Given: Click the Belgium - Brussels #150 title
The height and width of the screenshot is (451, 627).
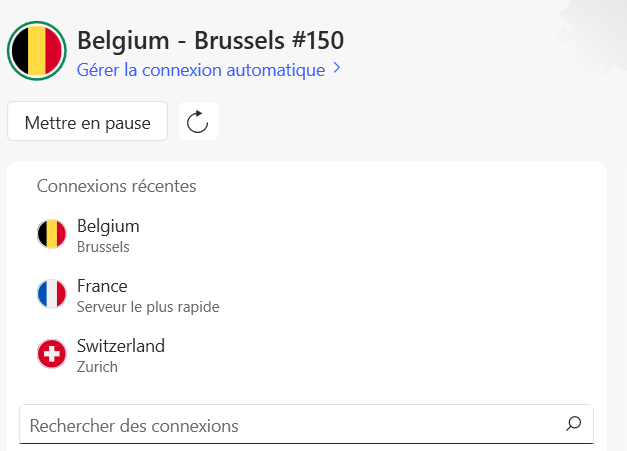Looking at the screenshot, I should pyautogui.click(x=210, y=41).
